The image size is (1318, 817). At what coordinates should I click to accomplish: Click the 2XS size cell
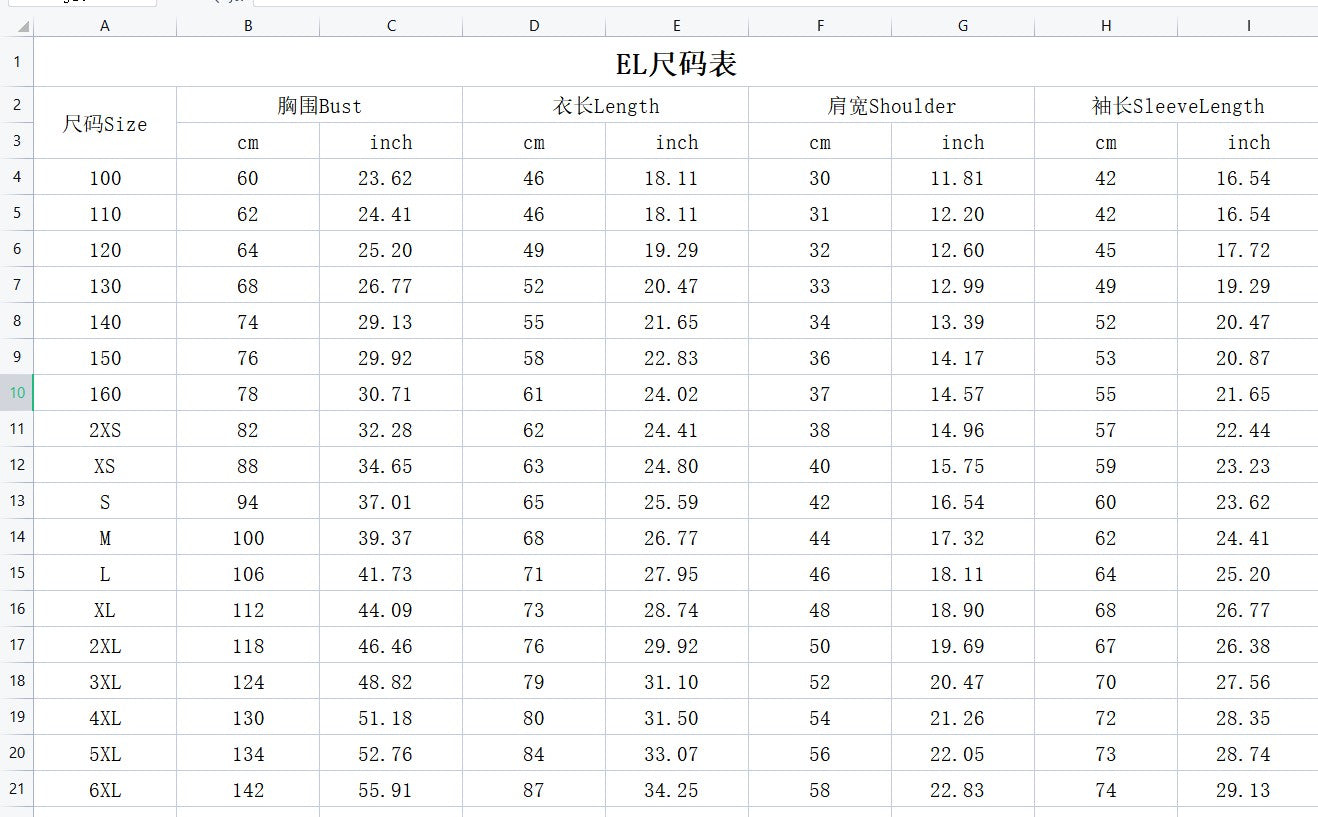click(x=105, y=430)
